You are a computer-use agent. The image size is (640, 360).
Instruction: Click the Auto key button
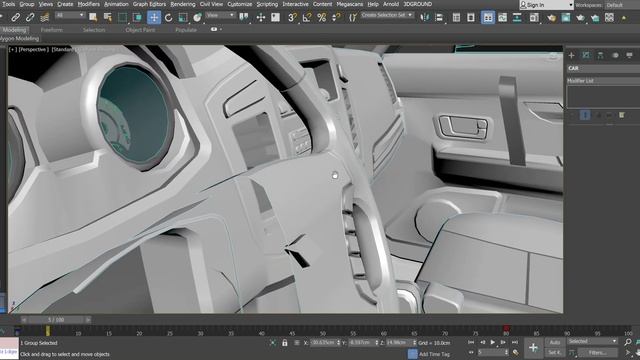554,342
